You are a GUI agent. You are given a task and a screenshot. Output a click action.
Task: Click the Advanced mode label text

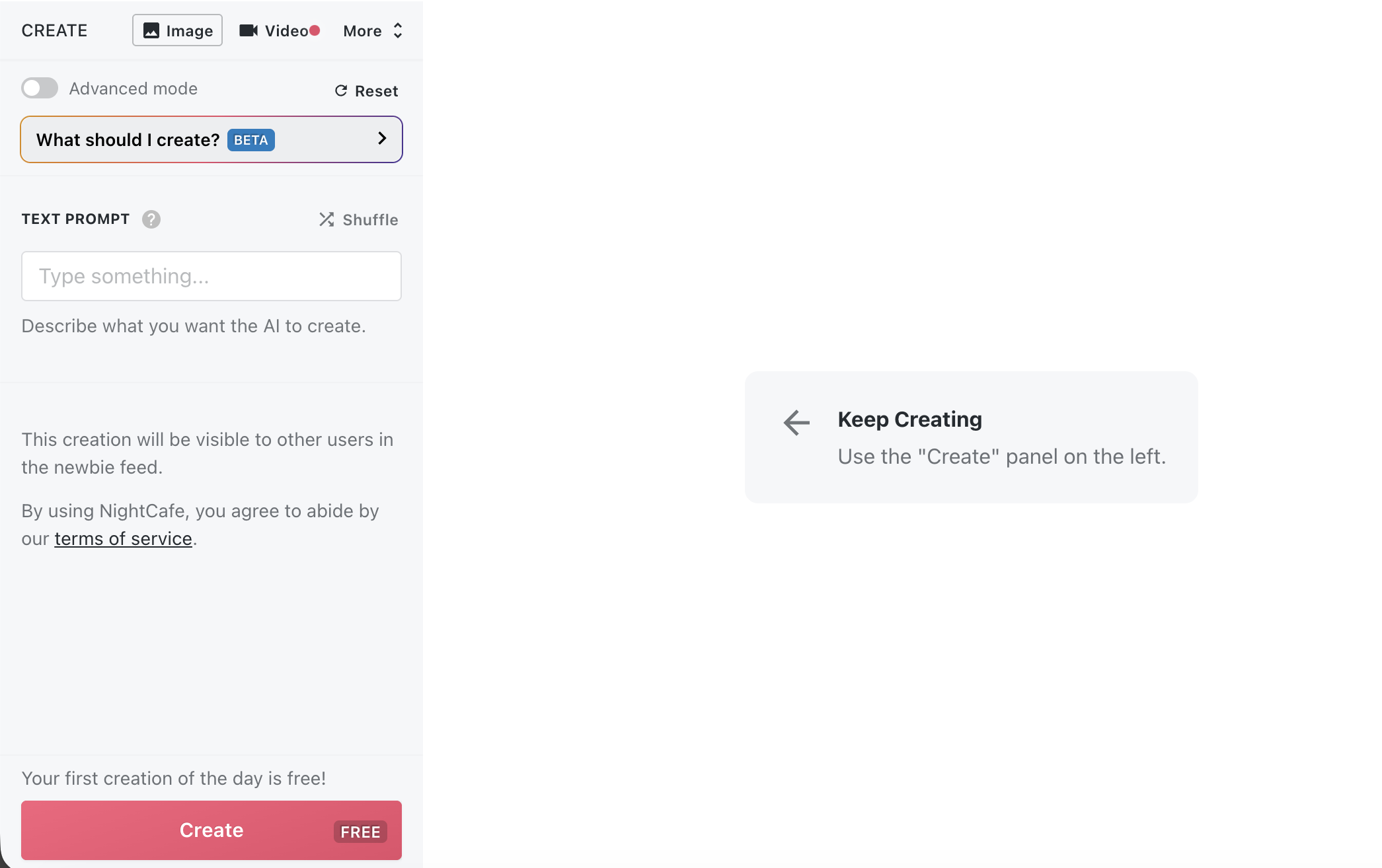[133, 89]
